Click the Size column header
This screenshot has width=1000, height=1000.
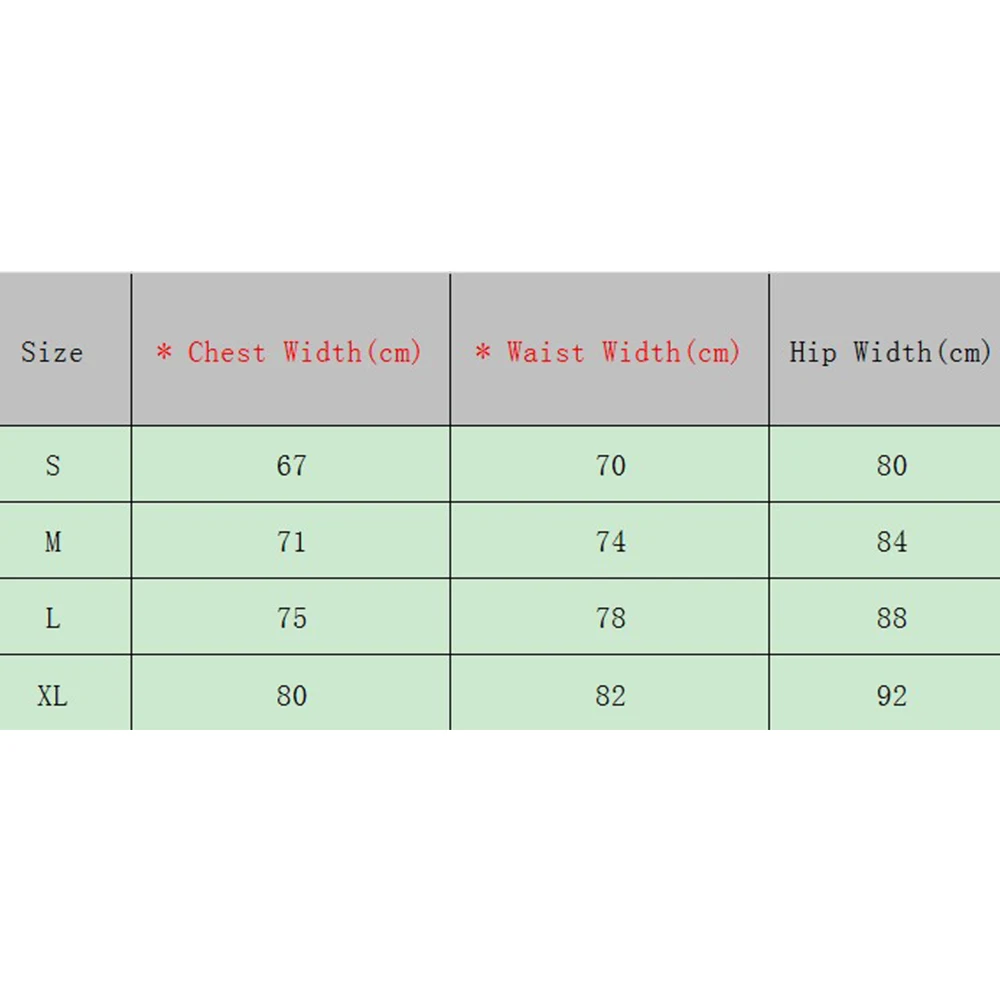[52, 352]
